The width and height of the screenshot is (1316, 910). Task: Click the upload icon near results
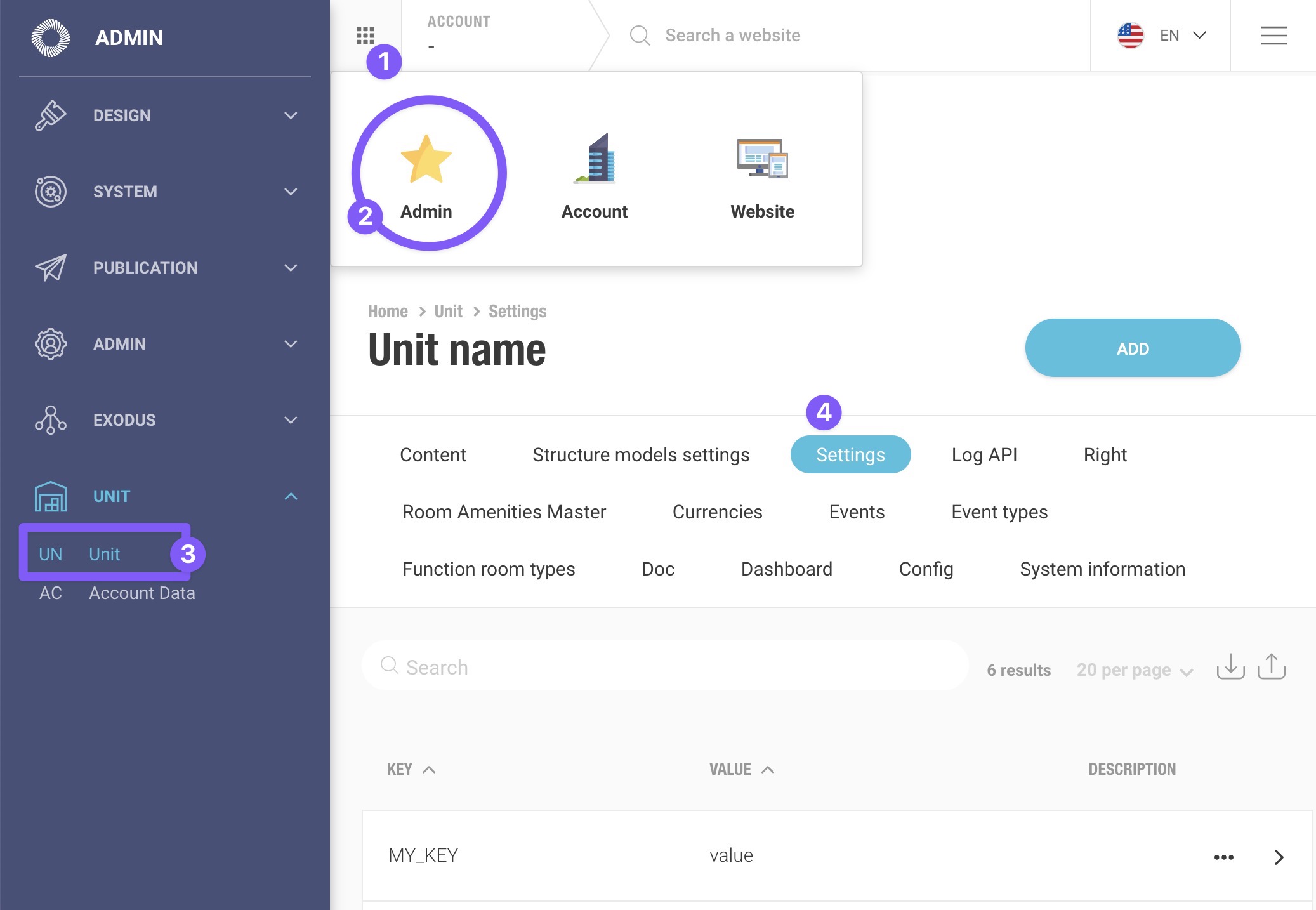[1271, 667]
